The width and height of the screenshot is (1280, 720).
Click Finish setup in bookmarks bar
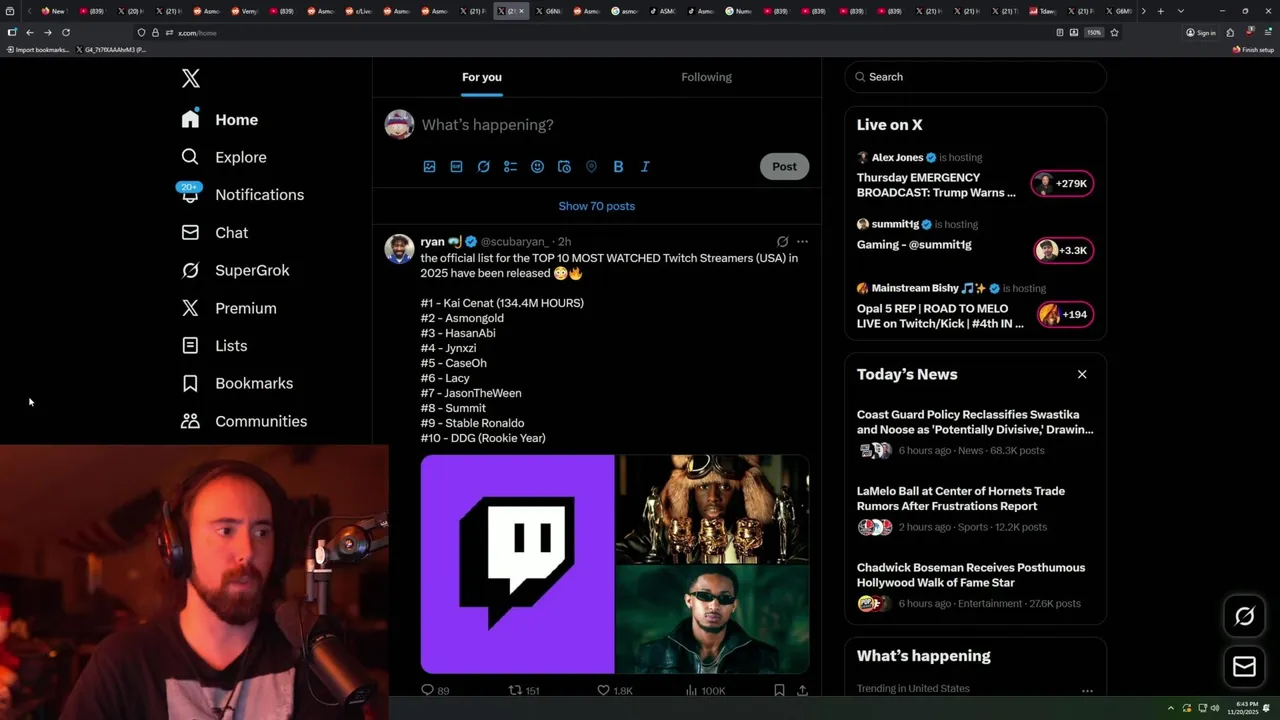click(x=1253, y=49)
